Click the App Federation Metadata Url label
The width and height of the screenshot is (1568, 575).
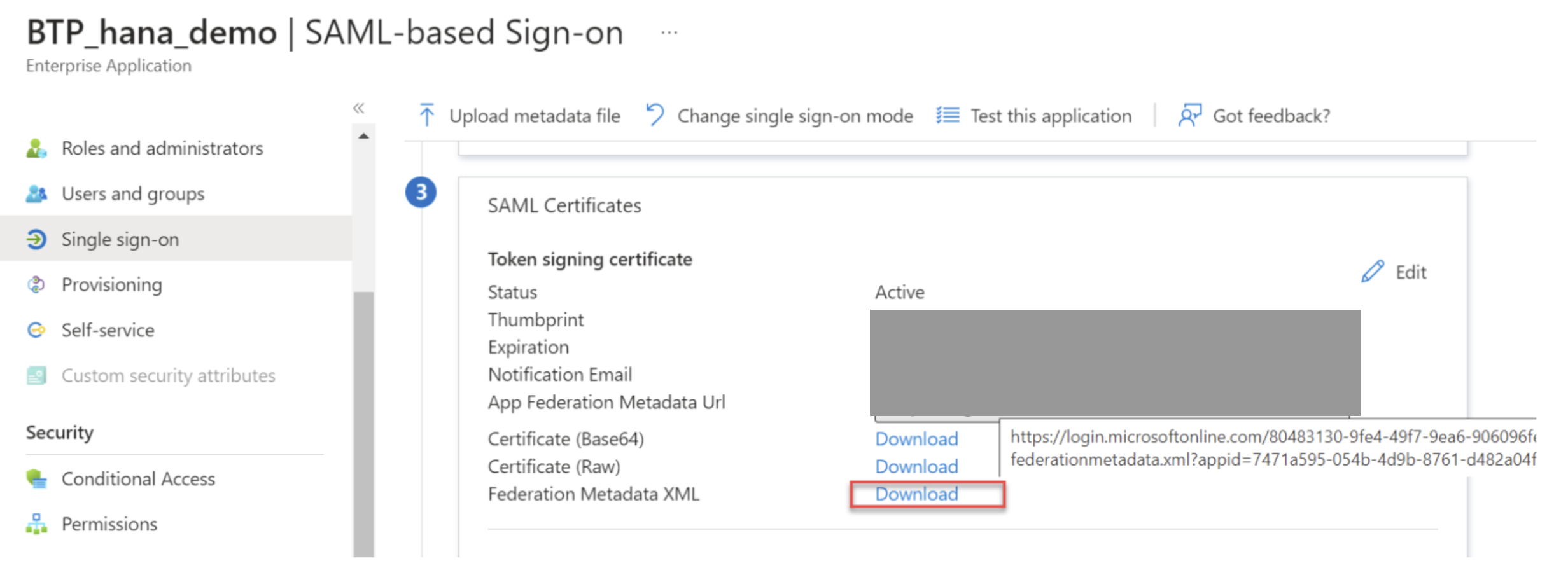point(606,403)
